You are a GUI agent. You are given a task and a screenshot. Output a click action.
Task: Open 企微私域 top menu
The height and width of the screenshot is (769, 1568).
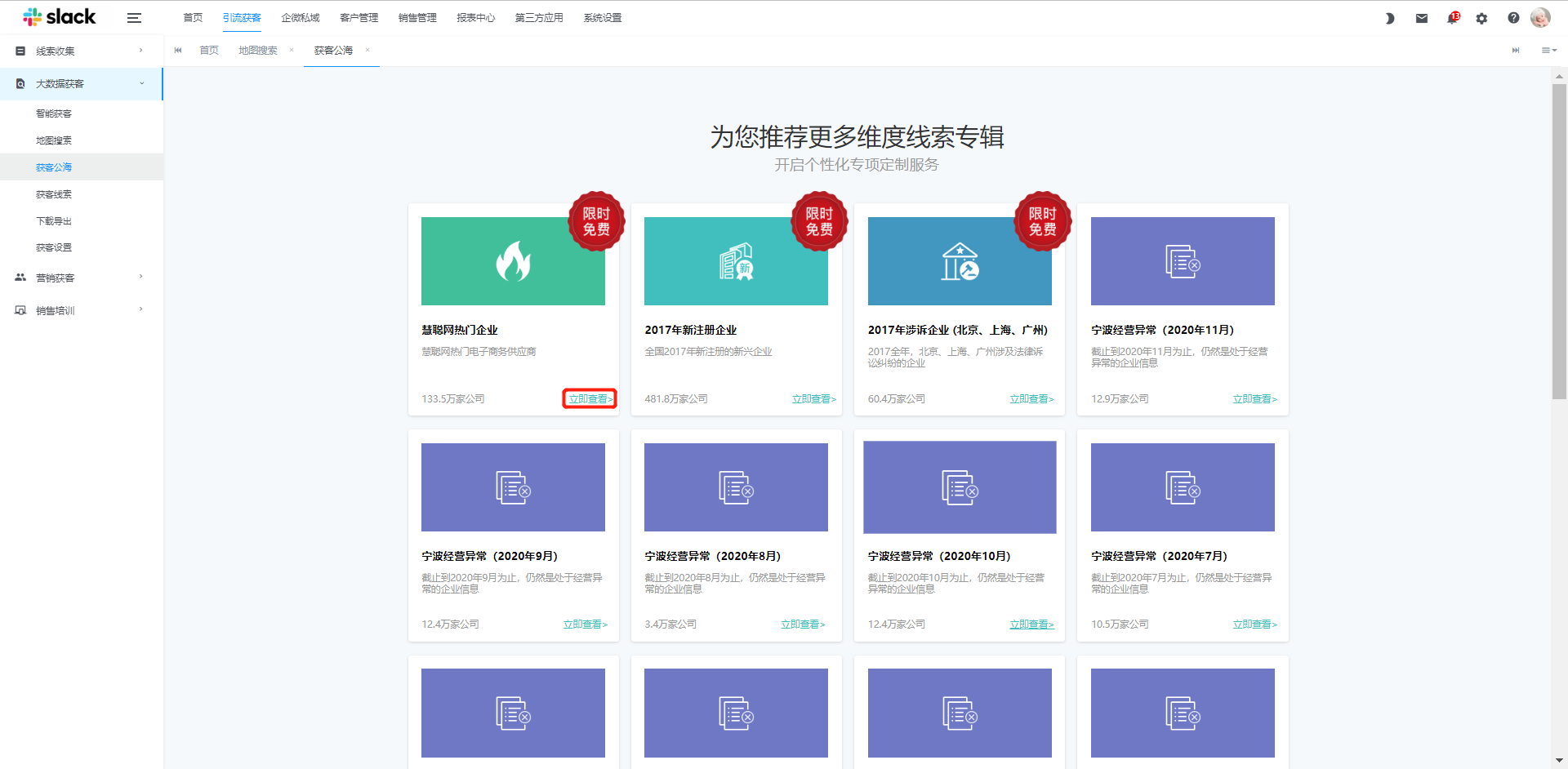pos(301,18)
